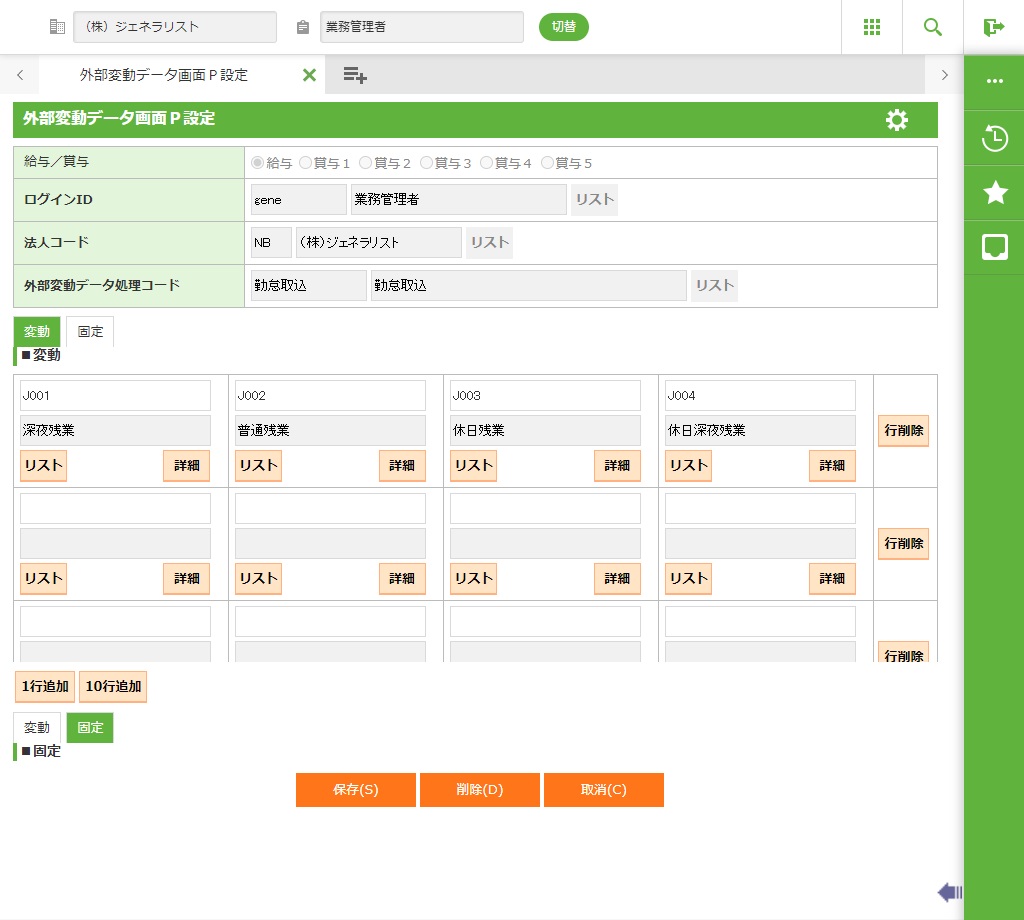Open favorites star icon in sidebar
1024x920 pixels.
coord(995,193)
